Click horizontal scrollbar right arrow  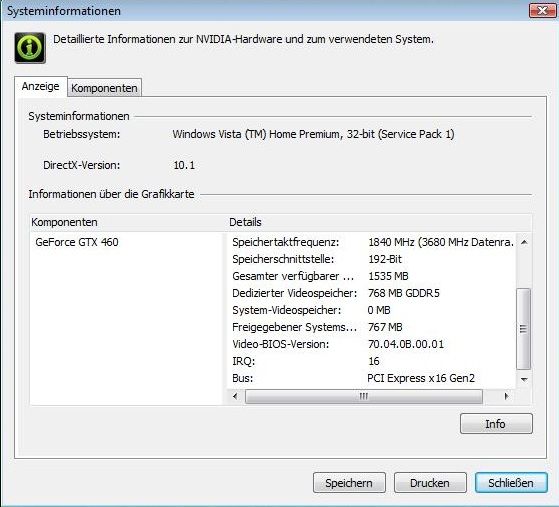pyautogui.click(x=506, y=396)
